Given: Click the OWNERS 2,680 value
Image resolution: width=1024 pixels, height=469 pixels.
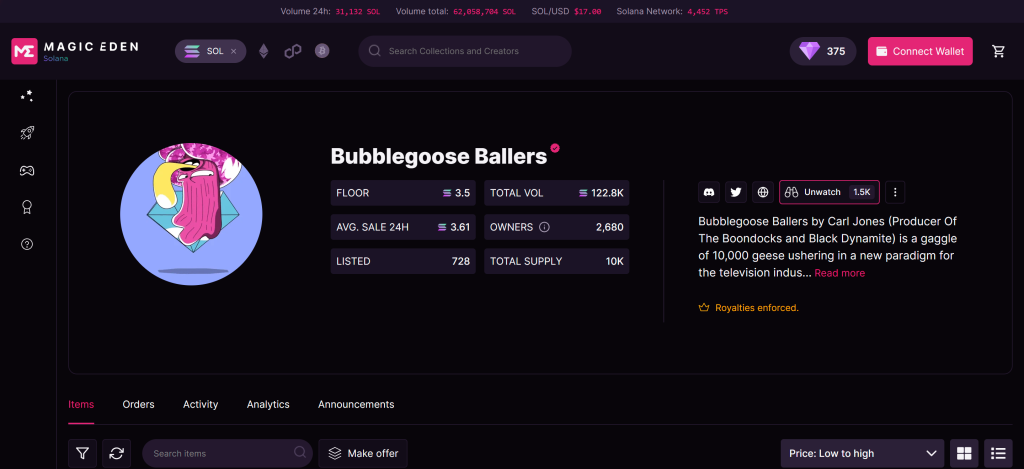Looking at the screenshot, I should pyautogui.click(x=609, y=227).
